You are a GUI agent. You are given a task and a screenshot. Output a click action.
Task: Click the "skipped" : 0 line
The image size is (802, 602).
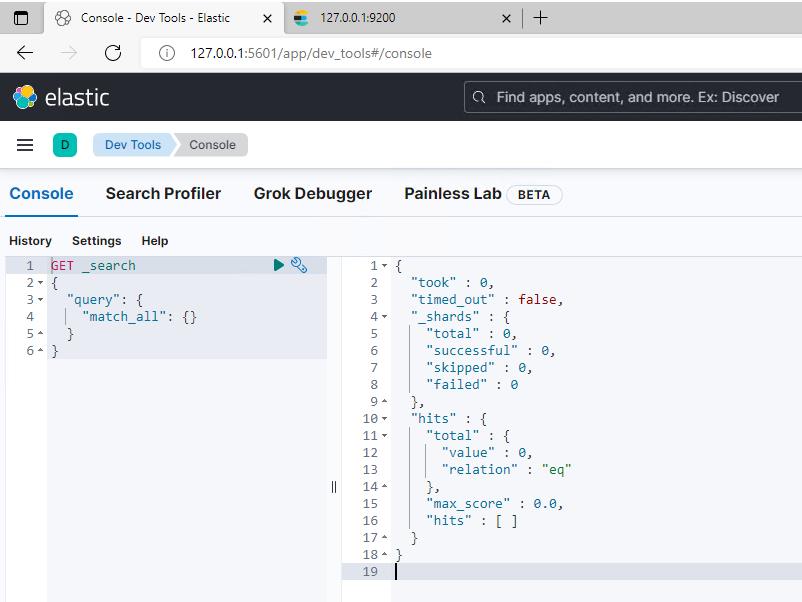tap(479, 367)
